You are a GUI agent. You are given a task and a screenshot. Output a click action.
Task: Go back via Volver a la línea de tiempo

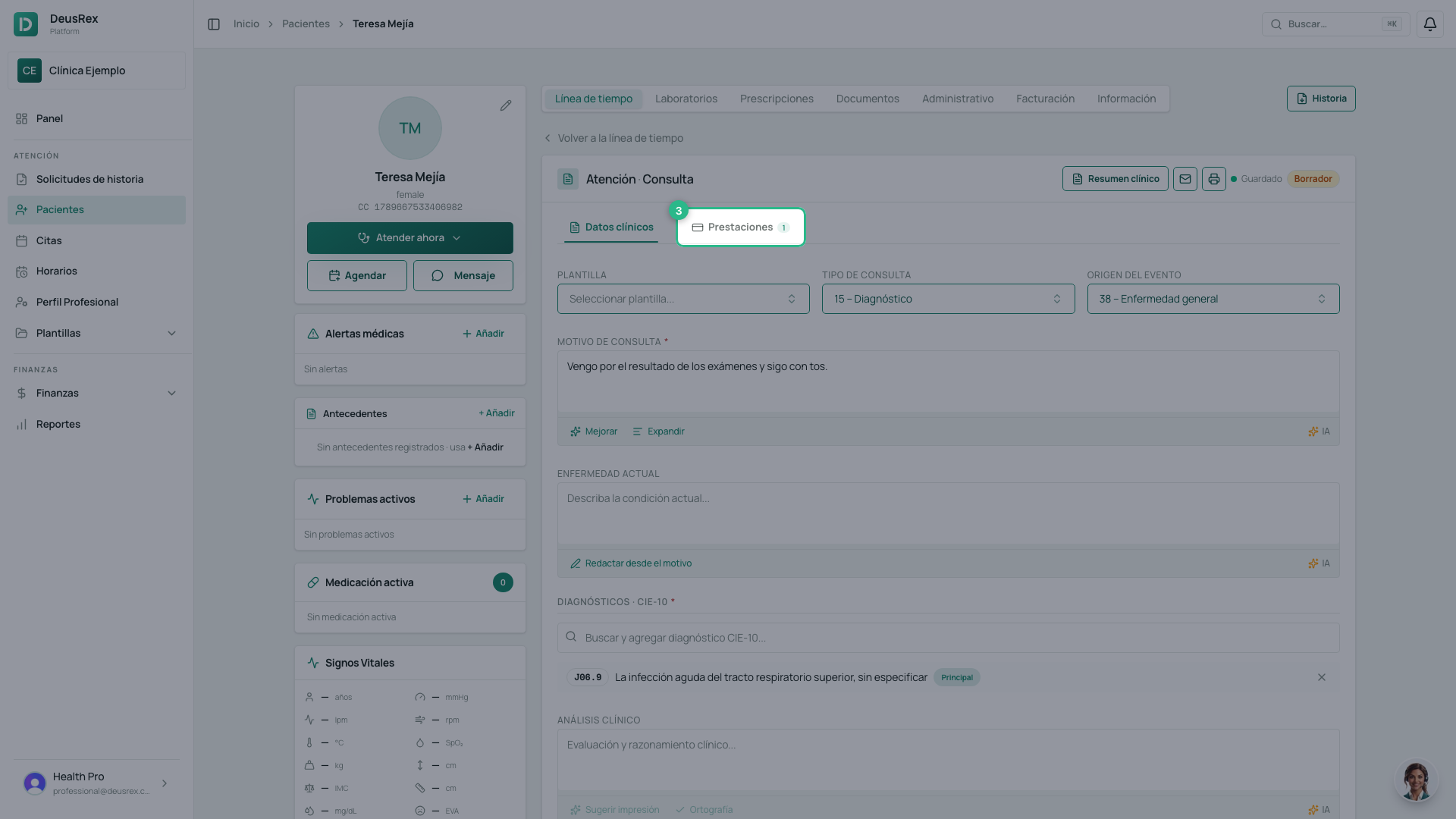[613, 138]
